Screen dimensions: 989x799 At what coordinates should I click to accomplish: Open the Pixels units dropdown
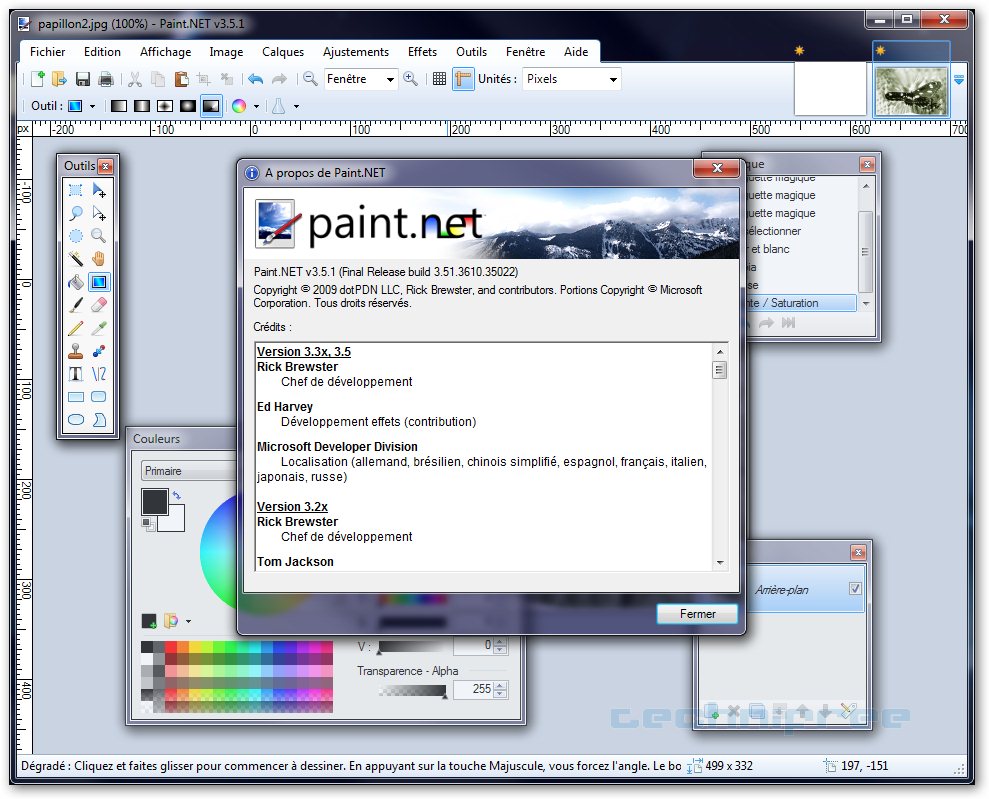tap(613, 79)
